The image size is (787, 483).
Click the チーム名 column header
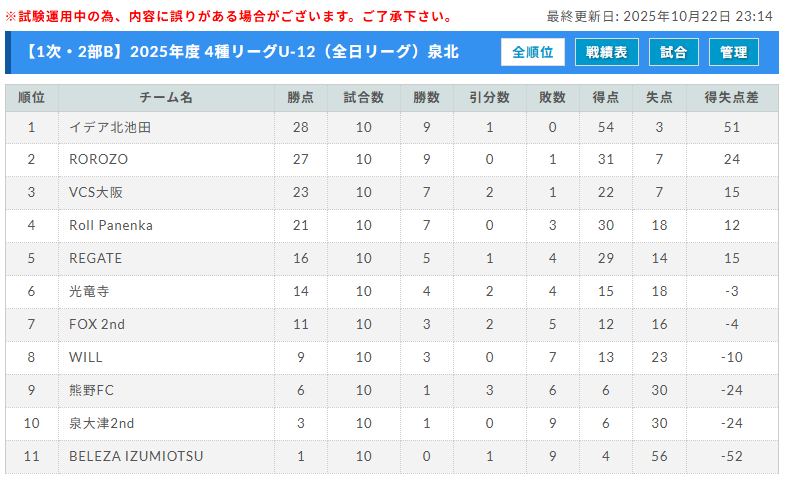pos(166,97)
